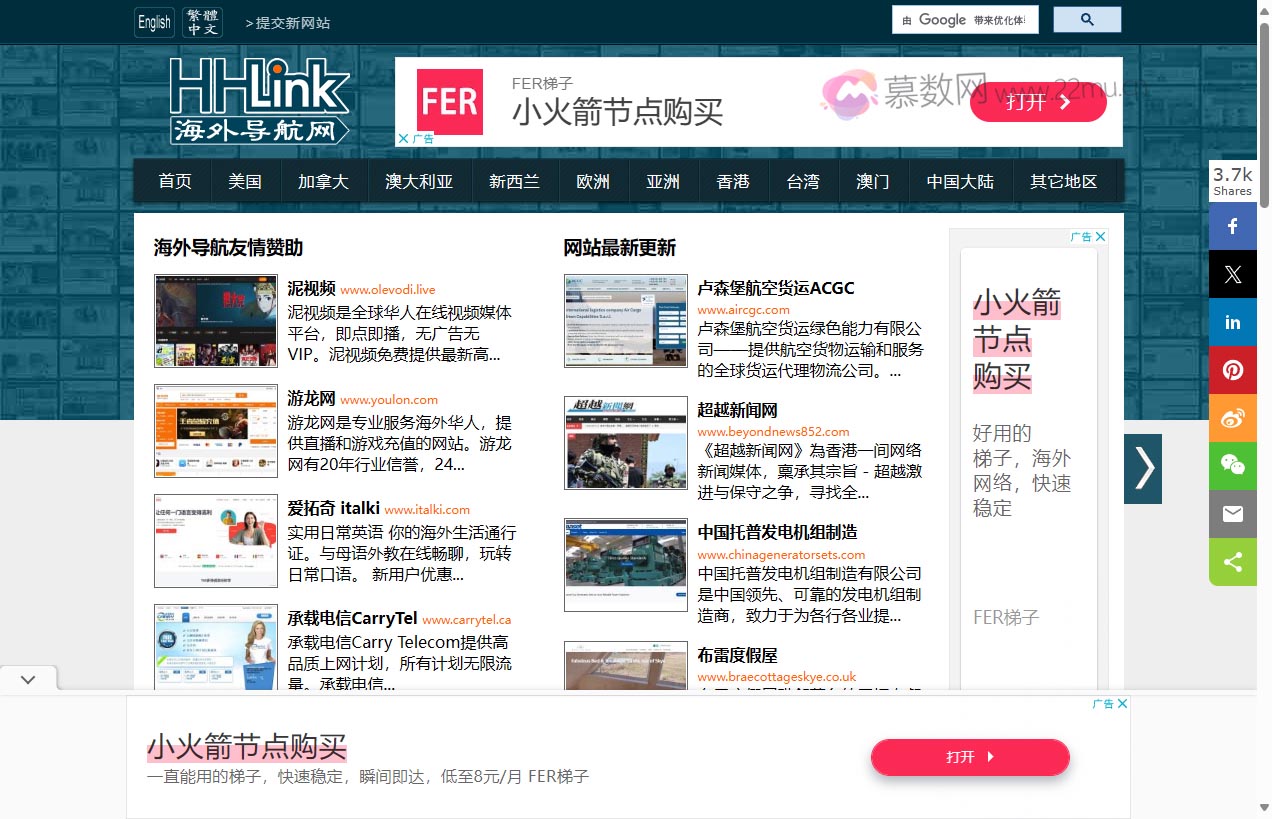The height and width of the screenshot is (819, 1272).
Task: Open more sharing options
Action: coord(1232,562)
